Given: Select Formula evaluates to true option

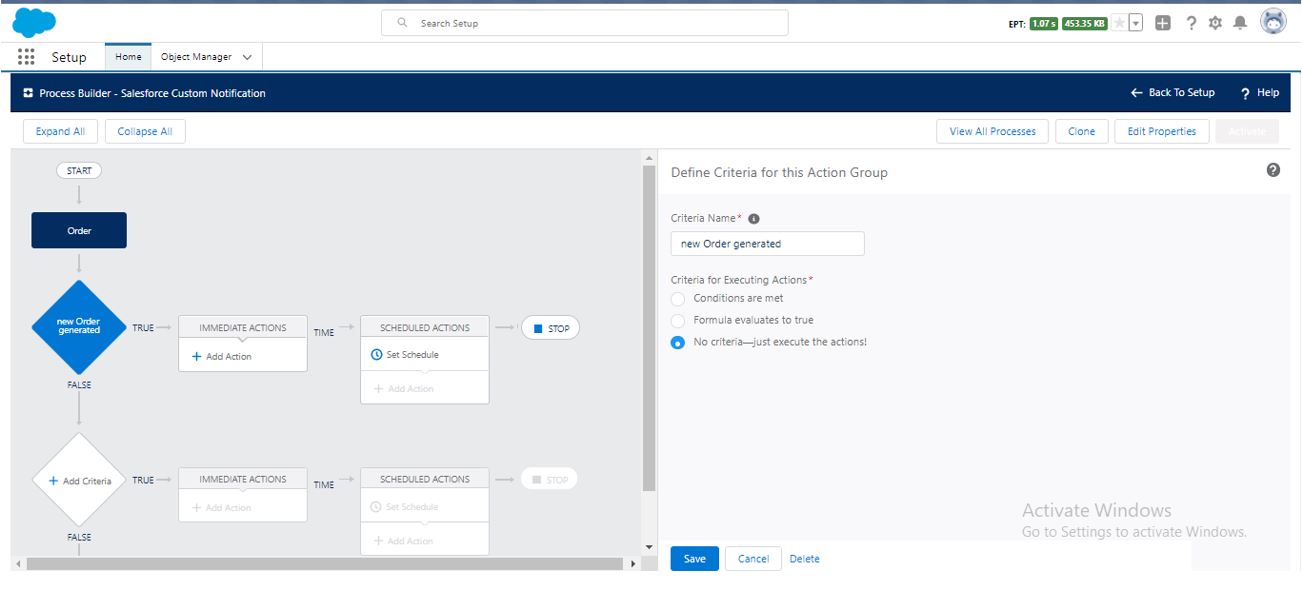Looking at the screenshot, I should (x=678, y=320).
